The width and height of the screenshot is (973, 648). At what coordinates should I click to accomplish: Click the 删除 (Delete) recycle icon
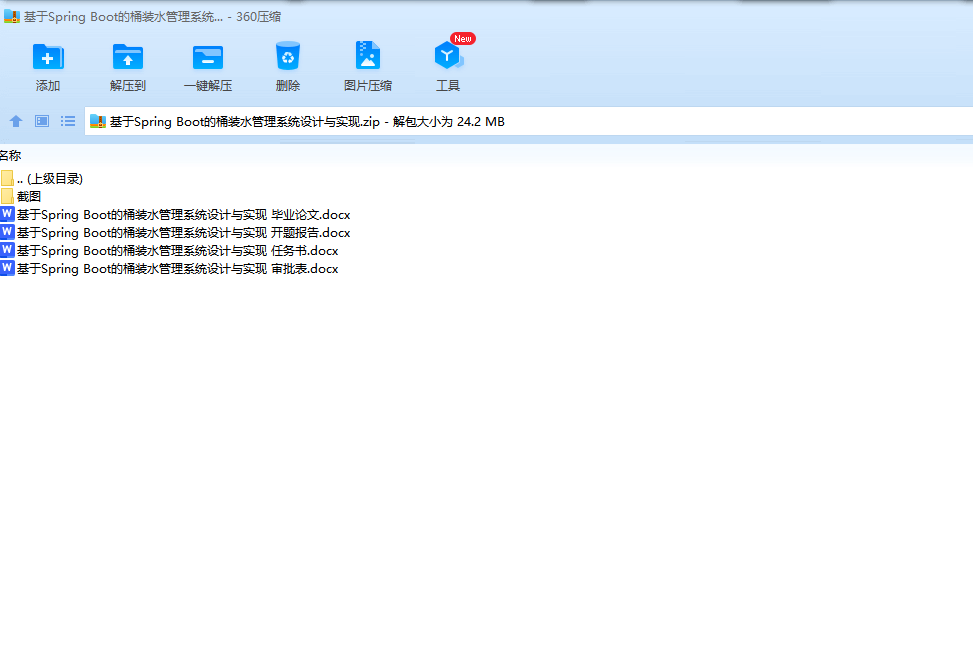288,56
